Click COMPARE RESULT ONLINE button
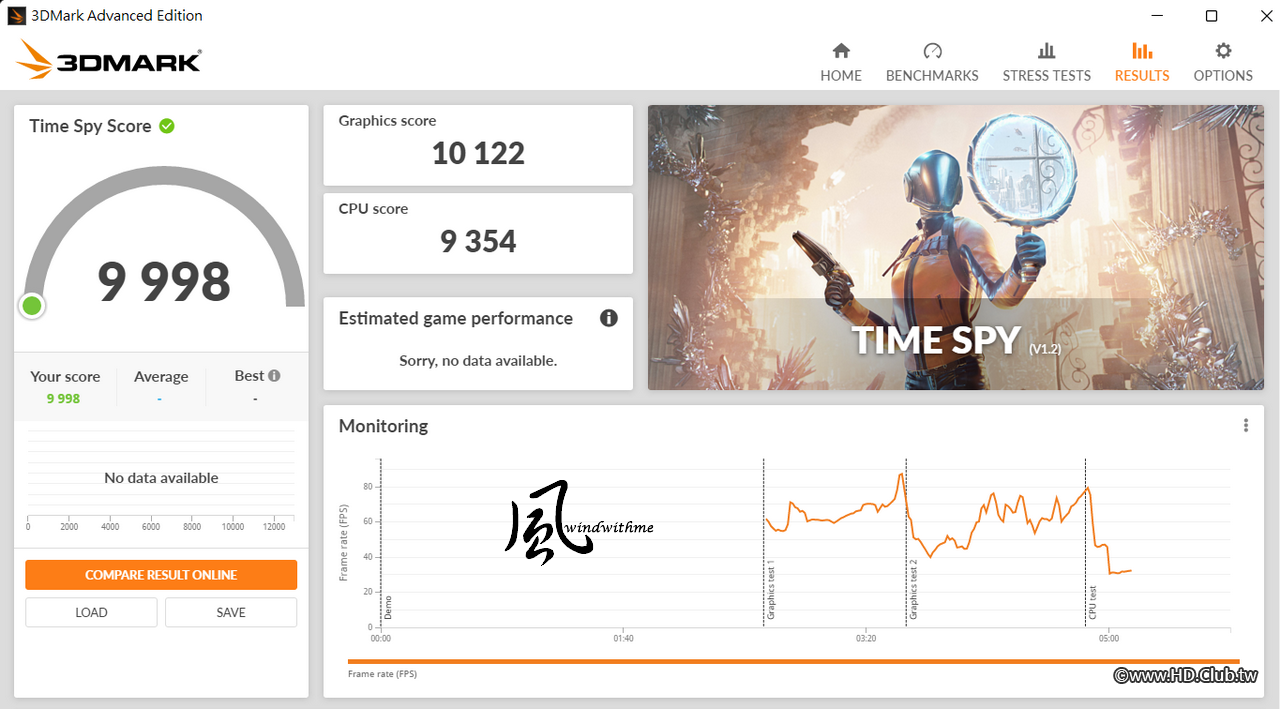1280x709 pixels. [161, 575]
